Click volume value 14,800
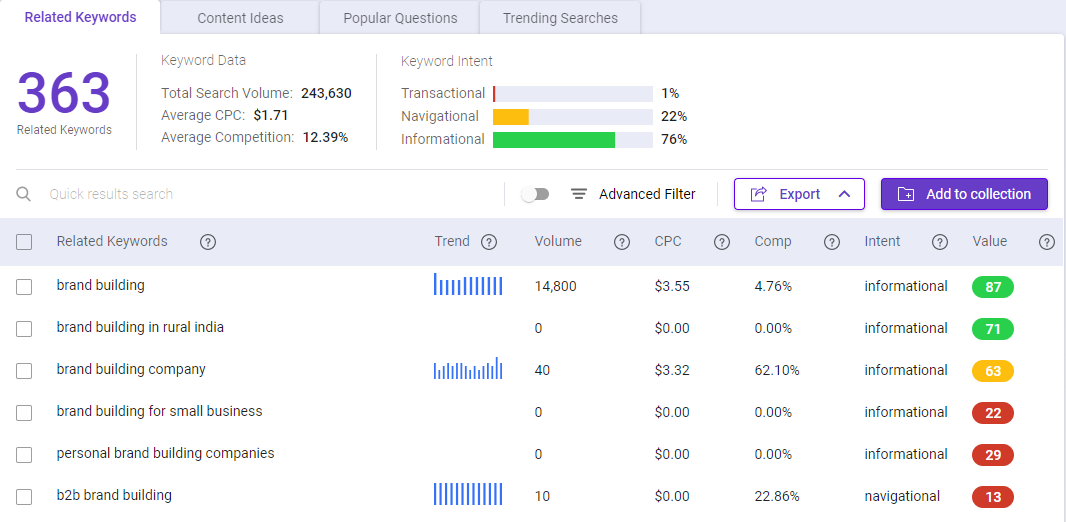 [555, 287]
